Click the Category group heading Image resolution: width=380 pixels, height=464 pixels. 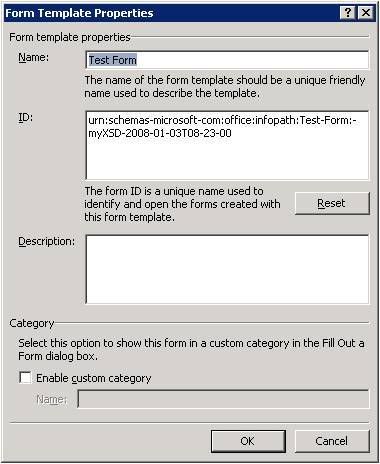pos(32,323)
